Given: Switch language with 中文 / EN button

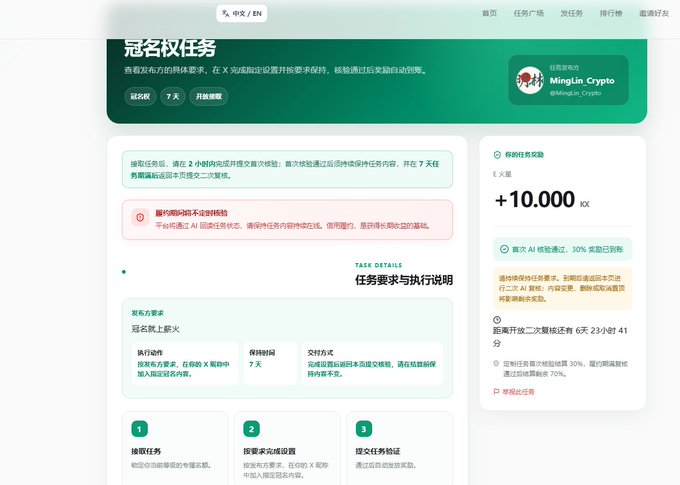Looking at the screenshot, I should click(242, 13).
